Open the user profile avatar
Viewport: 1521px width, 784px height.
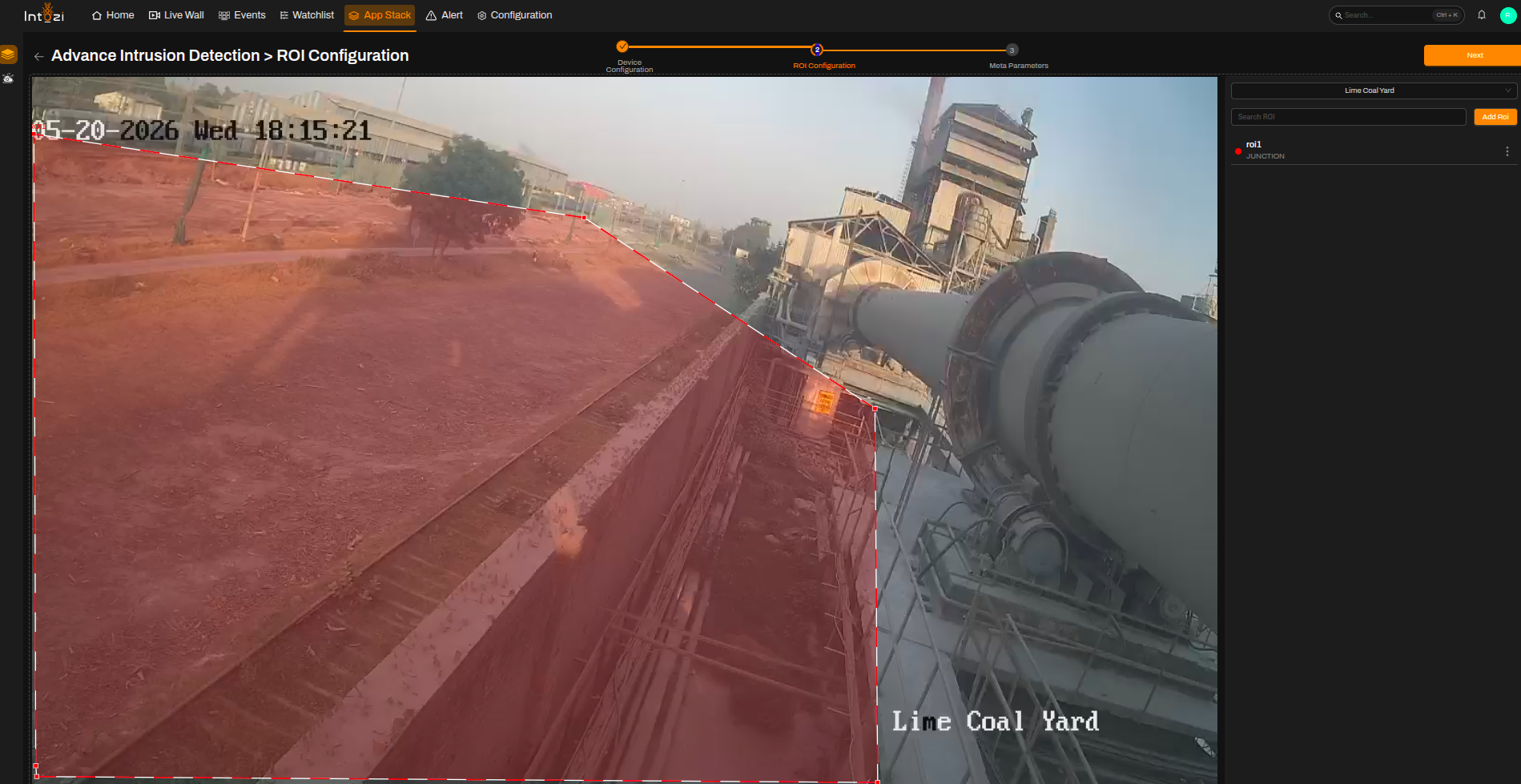(1507, 15)
